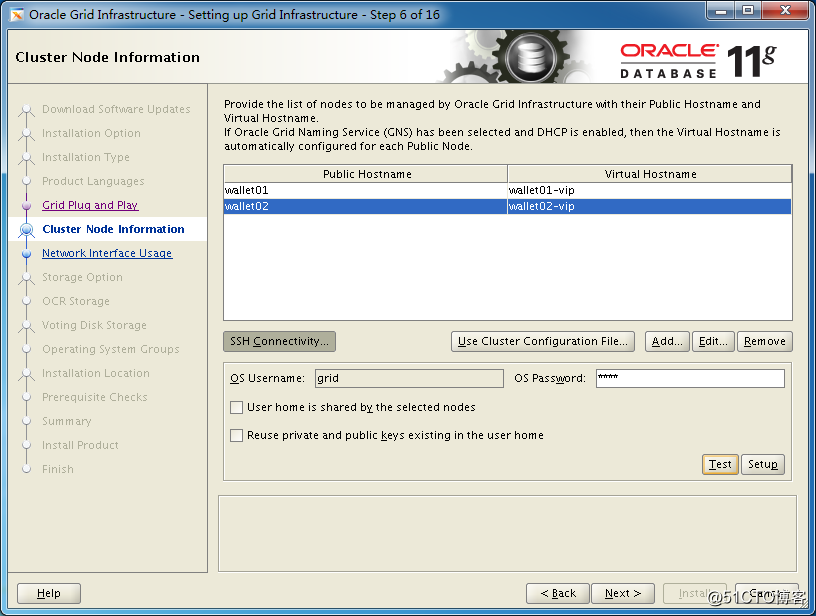Click the Product Languages step
This screenshot has height=616, width=816.
tap(93, 181)
